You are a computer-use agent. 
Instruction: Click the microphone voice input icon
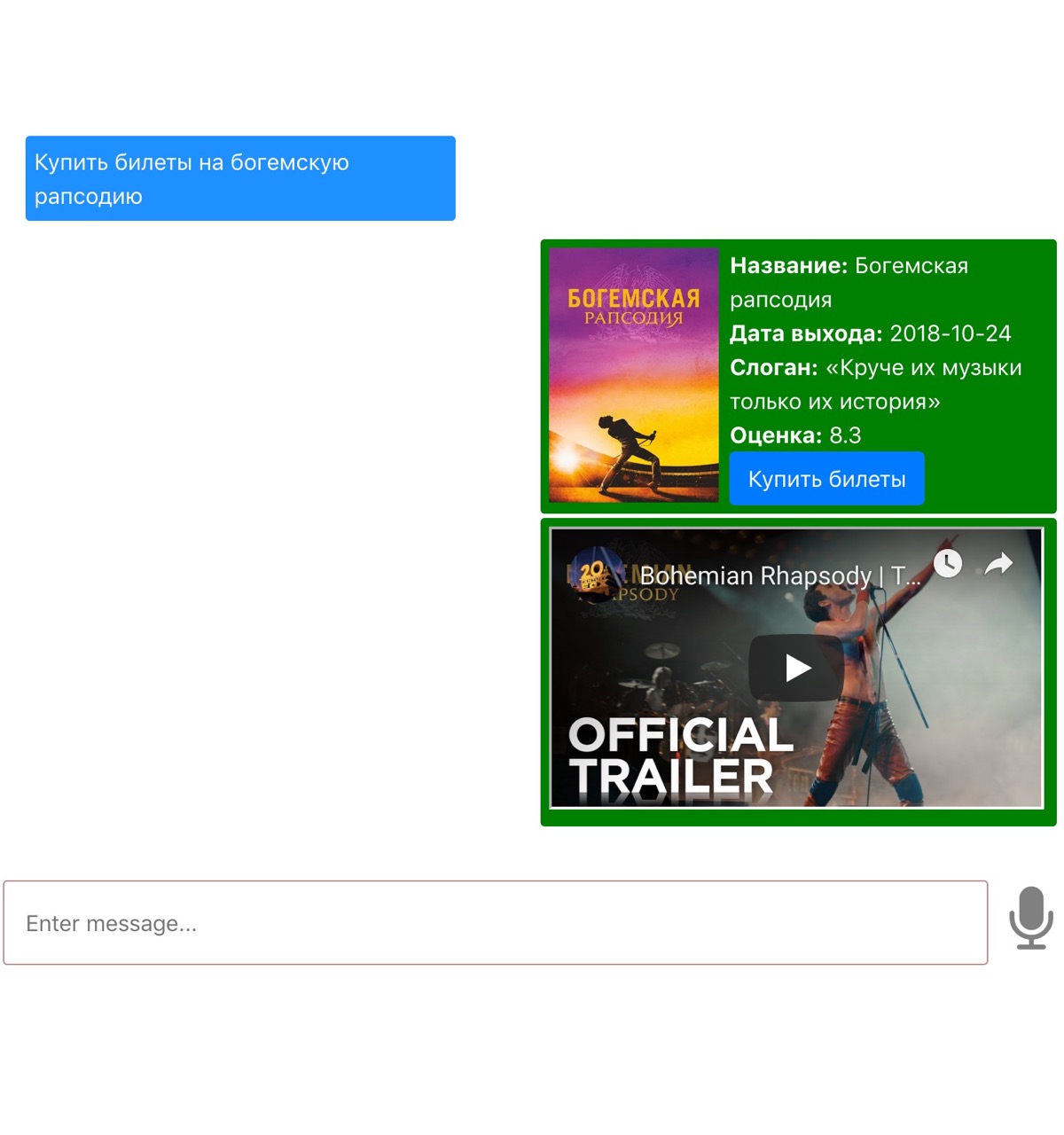[1031, 918]
